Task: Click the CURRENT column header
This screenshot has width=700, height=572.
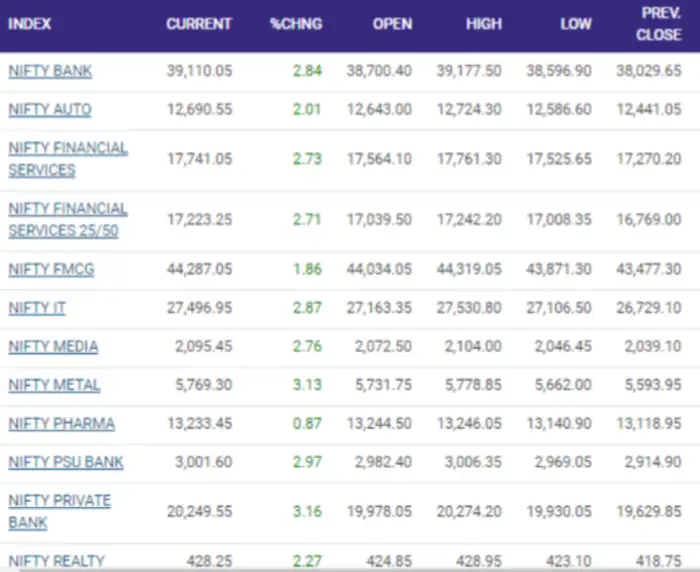Action: point(199,24)
